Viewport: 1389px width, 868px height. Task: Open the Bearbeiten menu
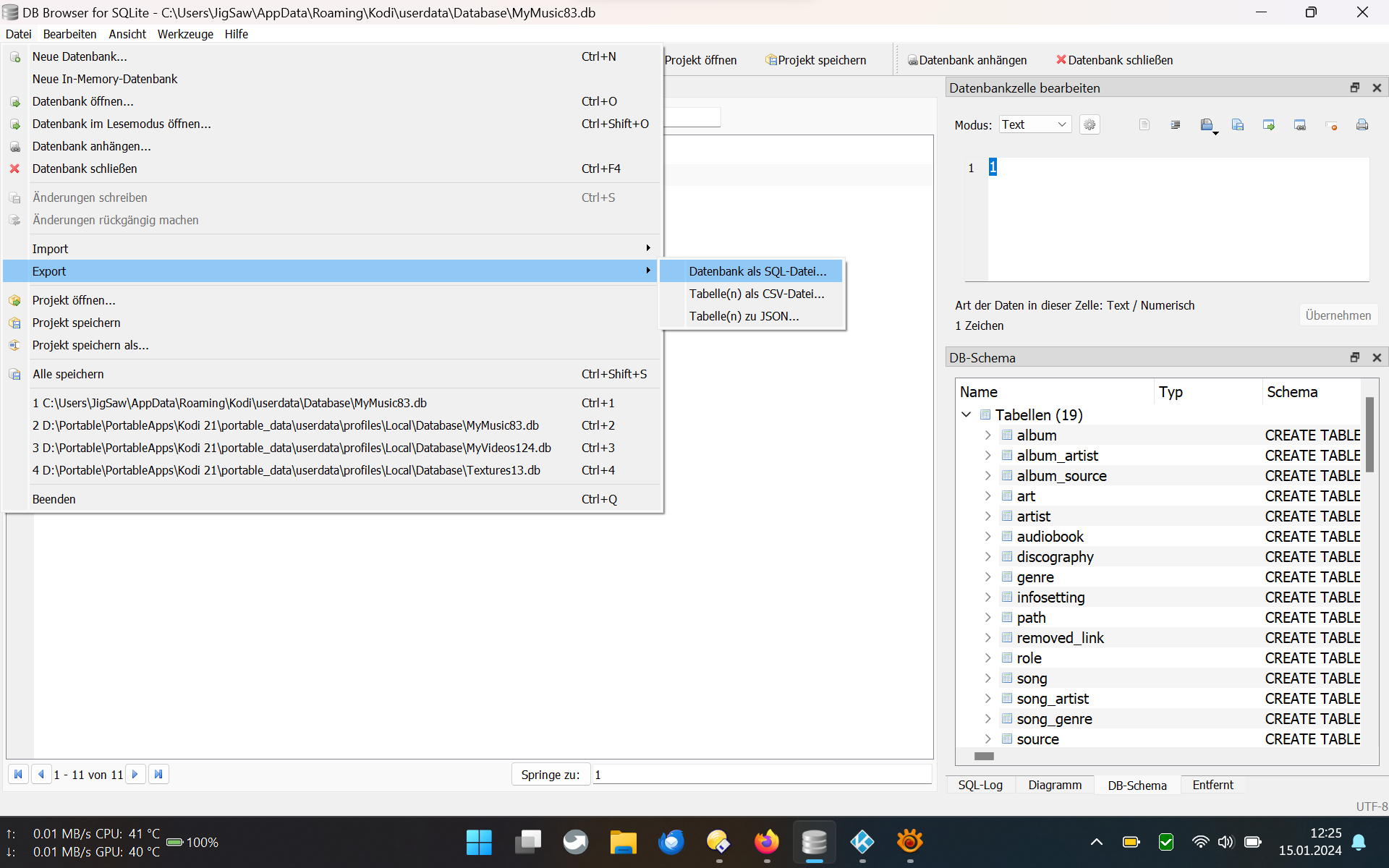click(x=69, y=34)
